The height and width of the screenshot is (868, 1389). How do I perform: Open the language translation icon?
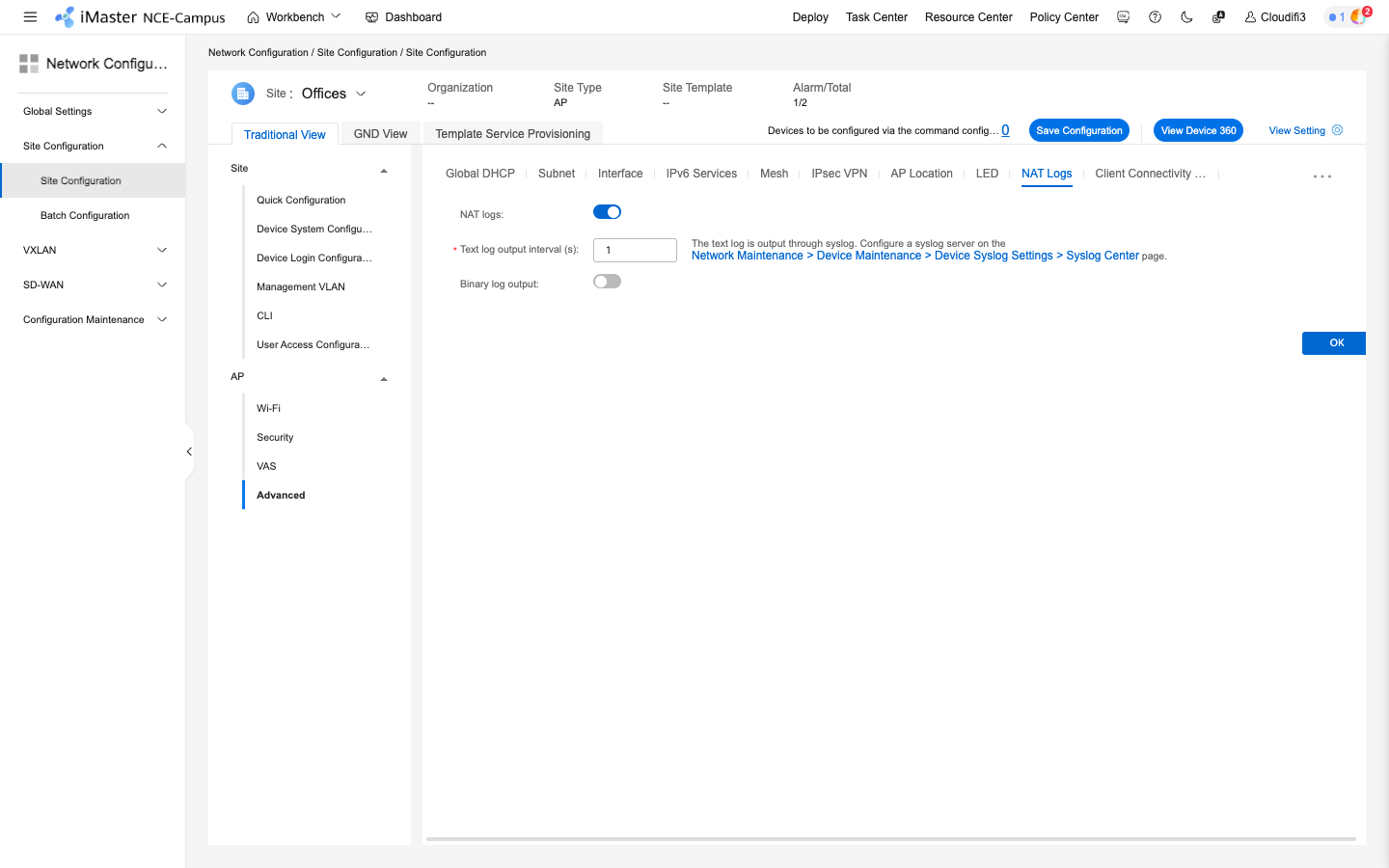tap(1218, 16)
